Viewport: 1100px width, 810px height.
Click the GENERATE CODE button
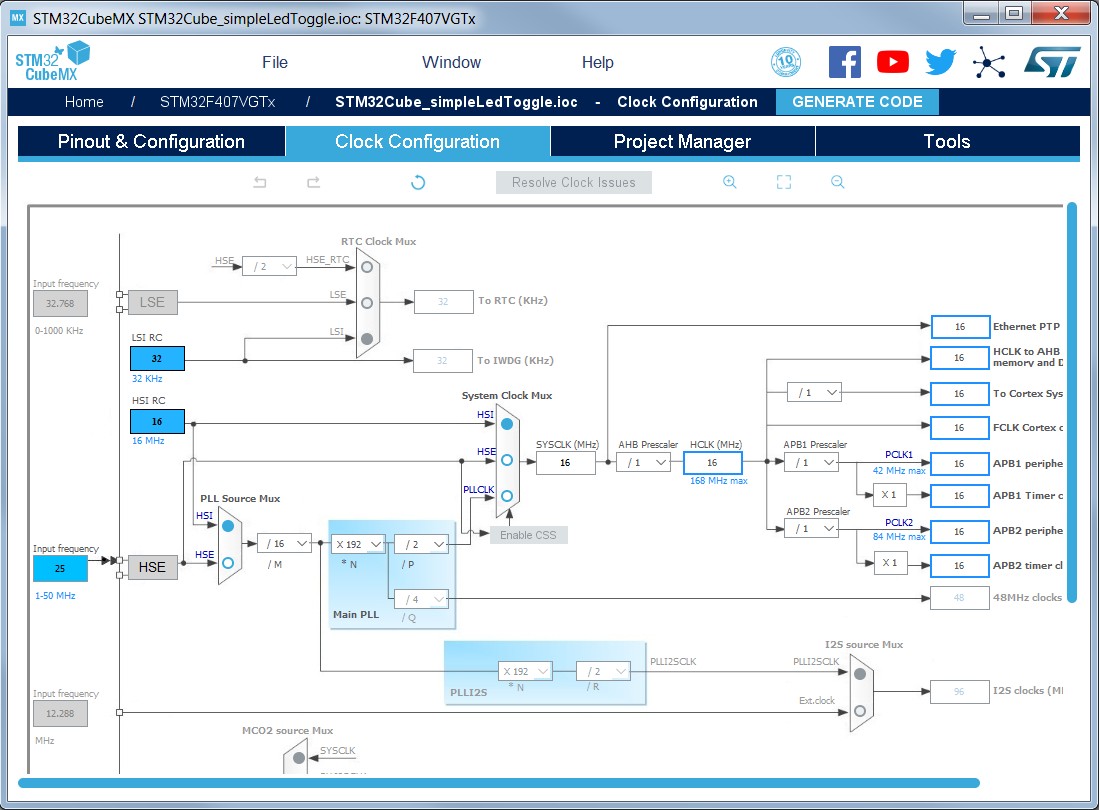click(857, 102)
